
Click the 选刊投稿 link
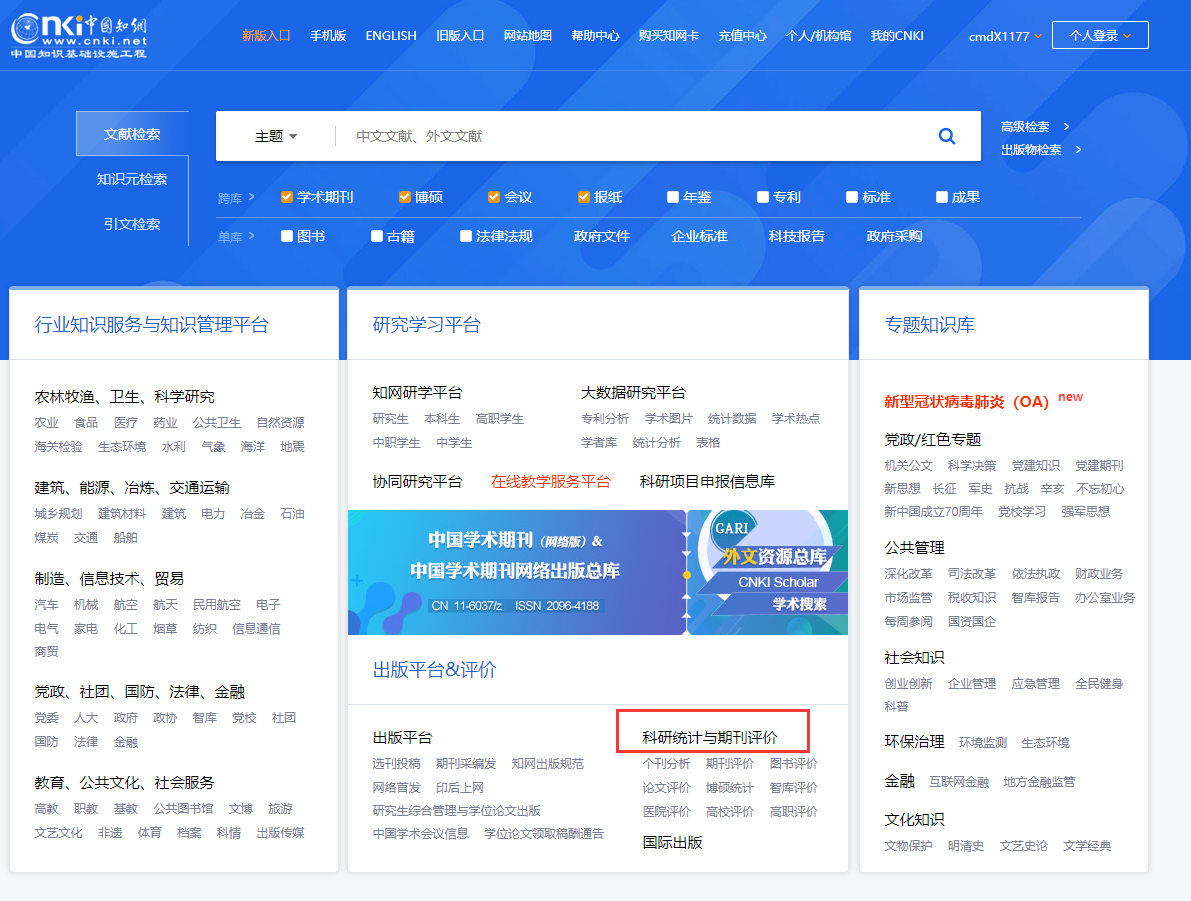(x=396, y=763)
